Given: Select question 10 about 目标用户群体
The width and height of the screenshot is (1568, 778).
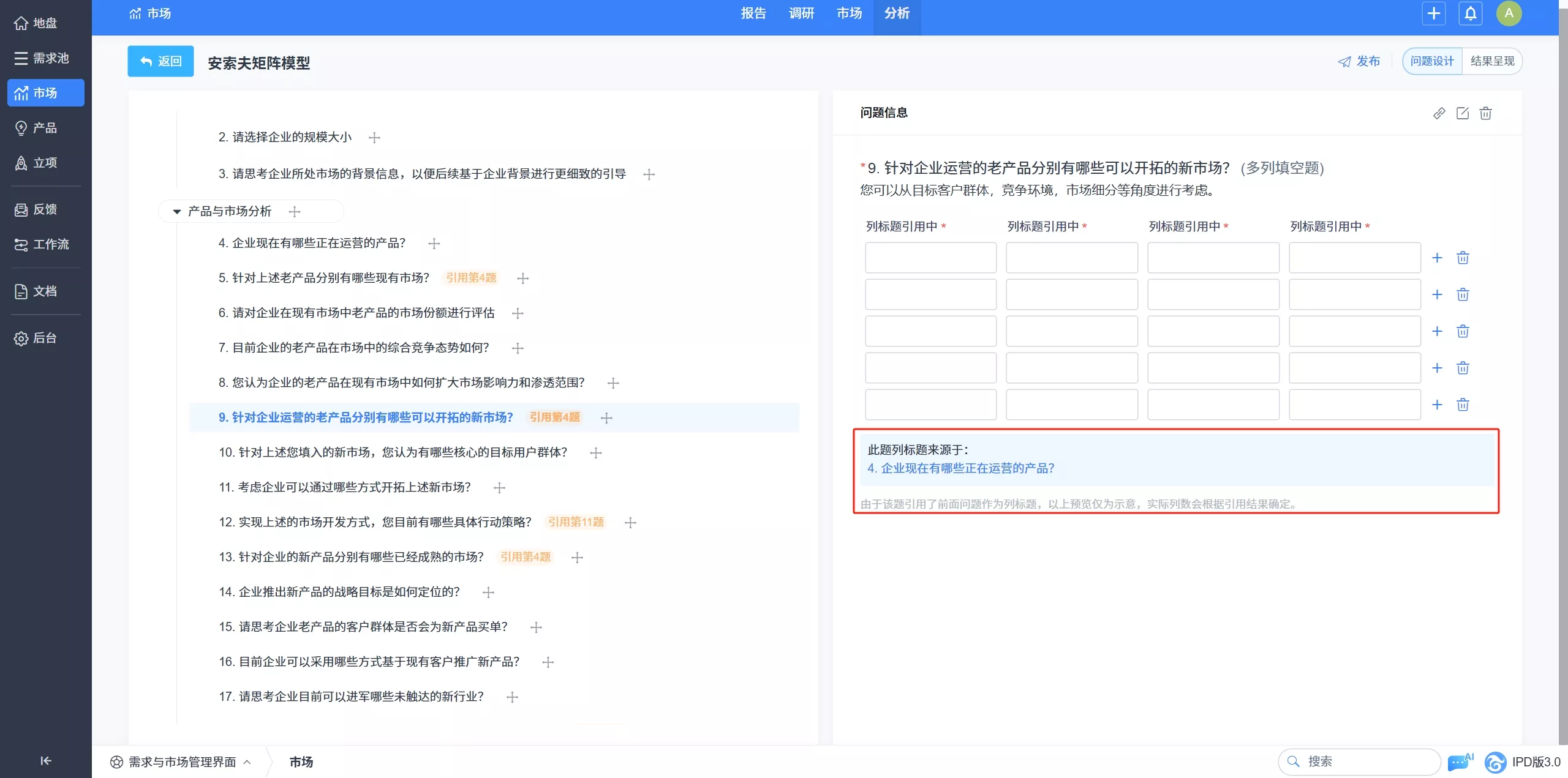Looking at the screenshot, I should pos(393,452).
